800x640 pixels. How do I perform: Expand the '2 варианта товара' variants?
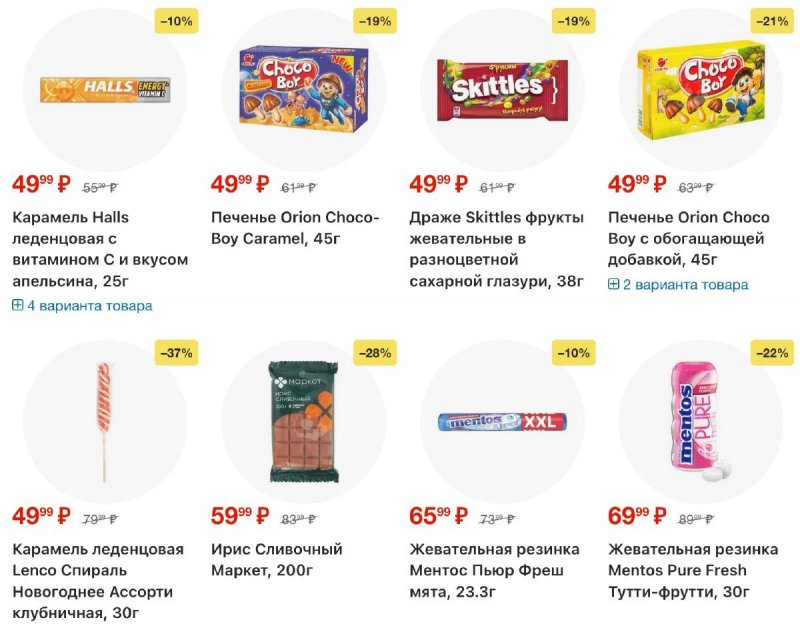click(685, 285)
